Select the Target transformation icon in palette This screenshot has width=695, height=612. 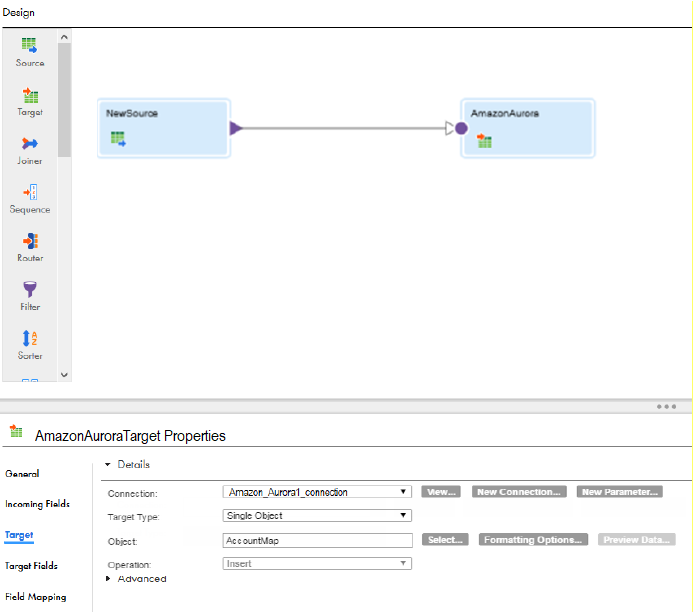[30, 95]
